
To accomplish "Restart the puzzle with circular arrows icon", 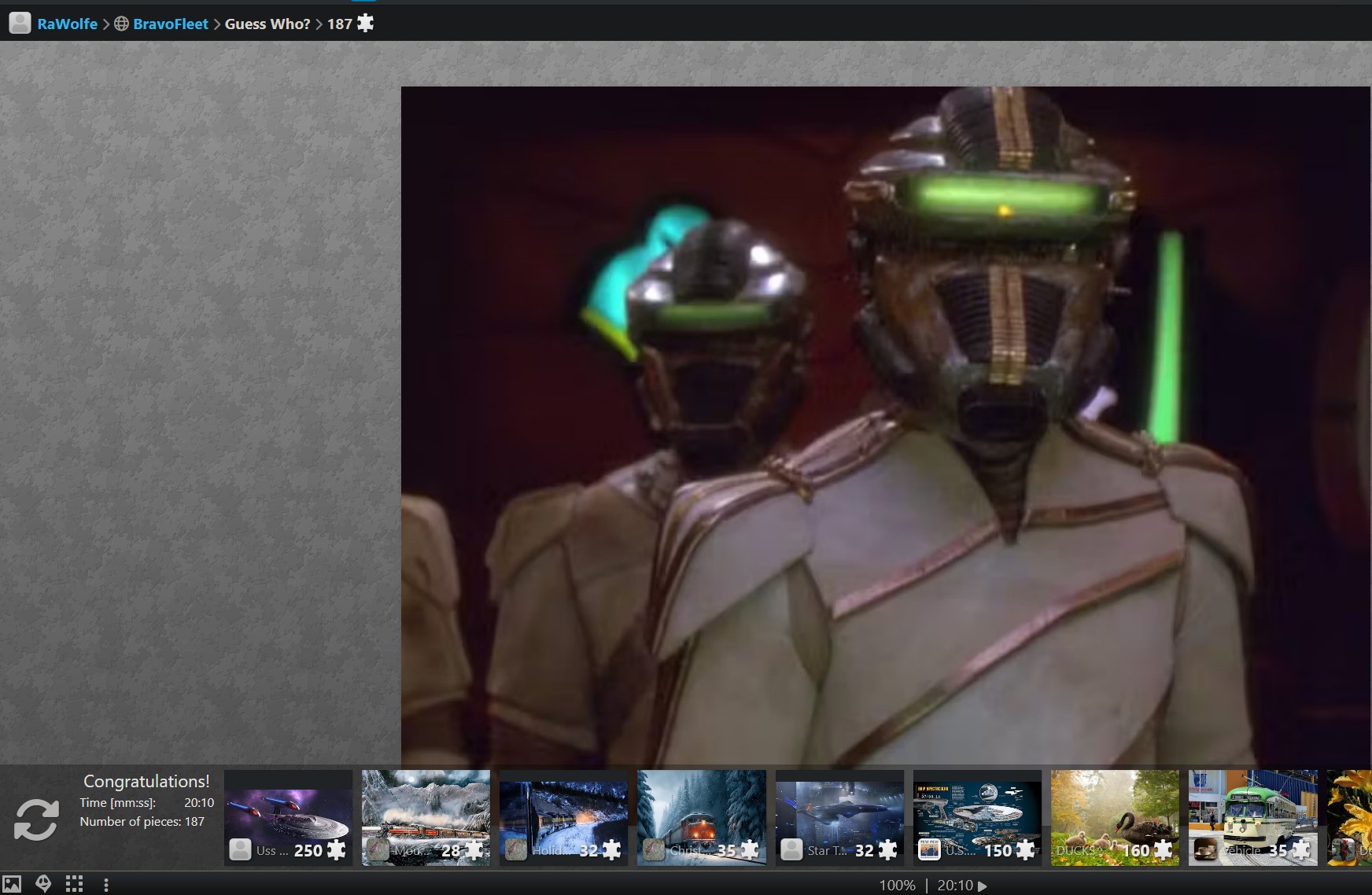I will tap(36, 819).
